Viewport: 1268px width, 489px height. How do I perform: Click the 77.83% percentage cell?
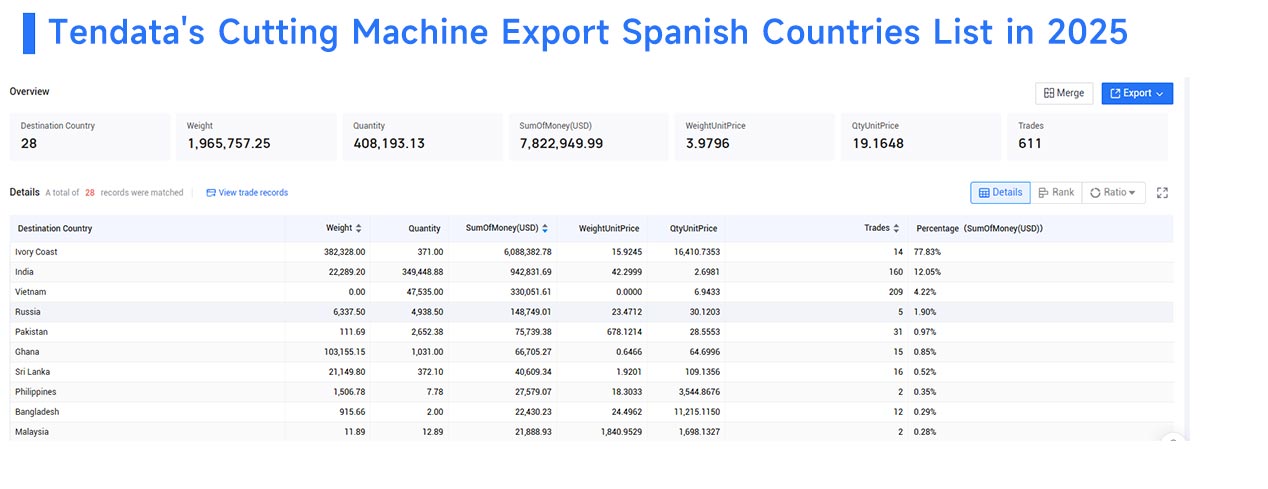[x=927, y=252]
